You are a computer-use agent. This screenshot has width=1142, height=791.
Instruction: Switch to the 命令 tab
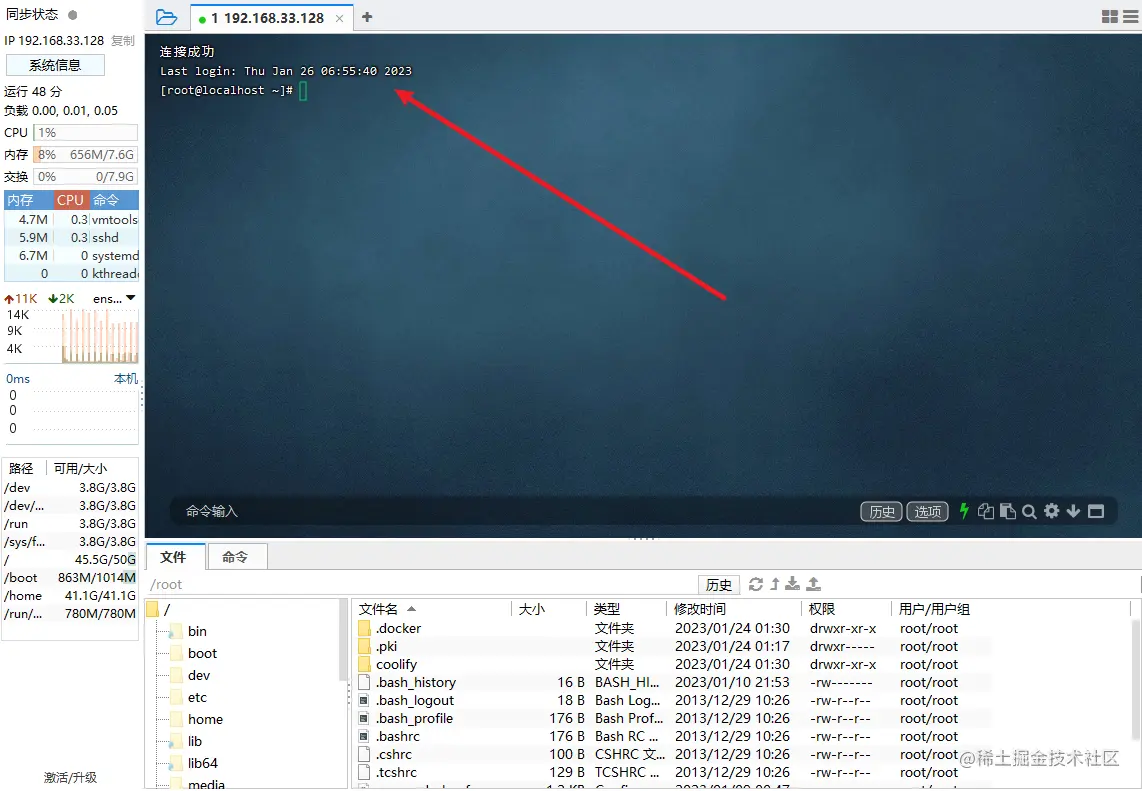click(235, 556)
